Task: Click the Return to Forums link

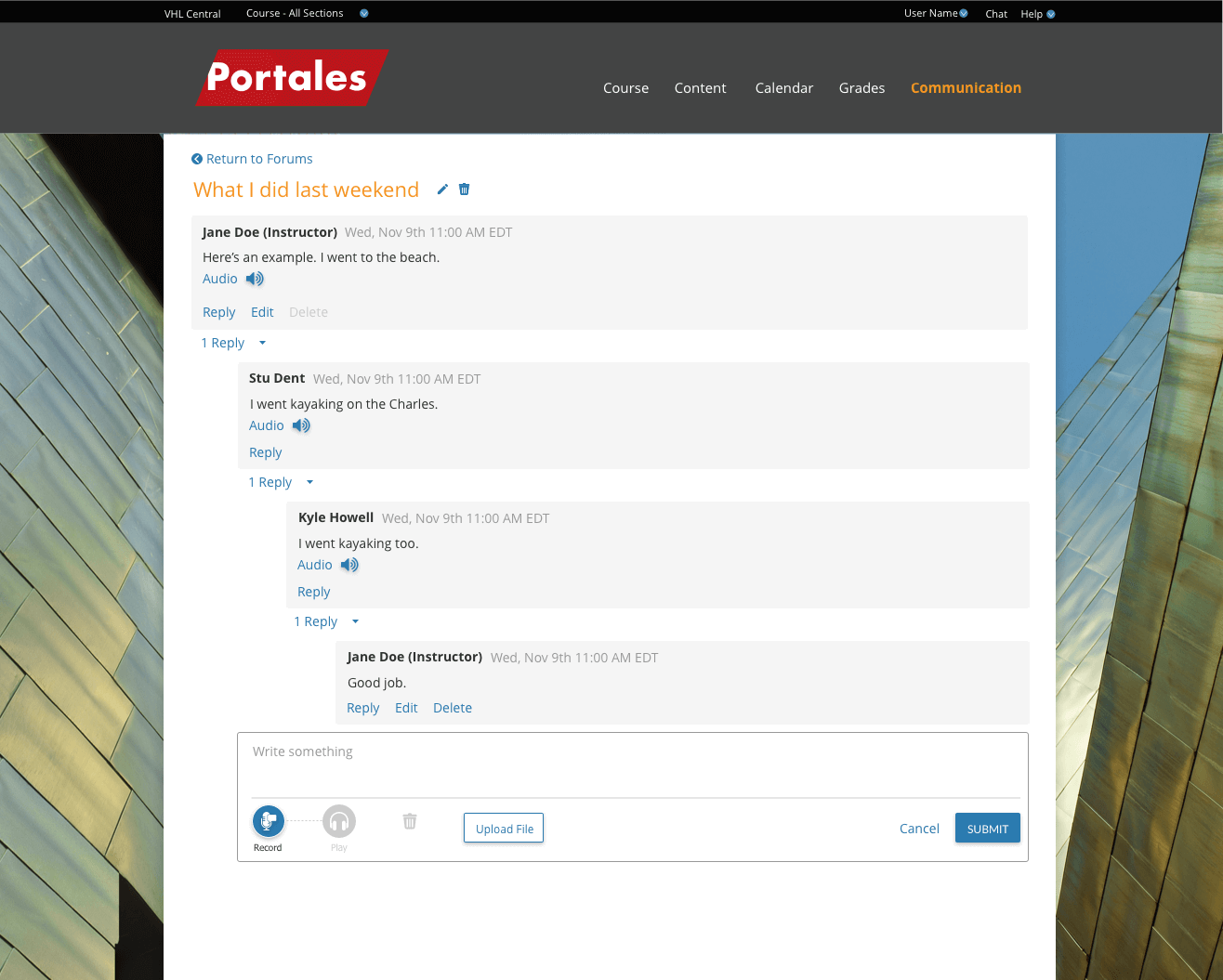Action: click(x=259, y=159)
